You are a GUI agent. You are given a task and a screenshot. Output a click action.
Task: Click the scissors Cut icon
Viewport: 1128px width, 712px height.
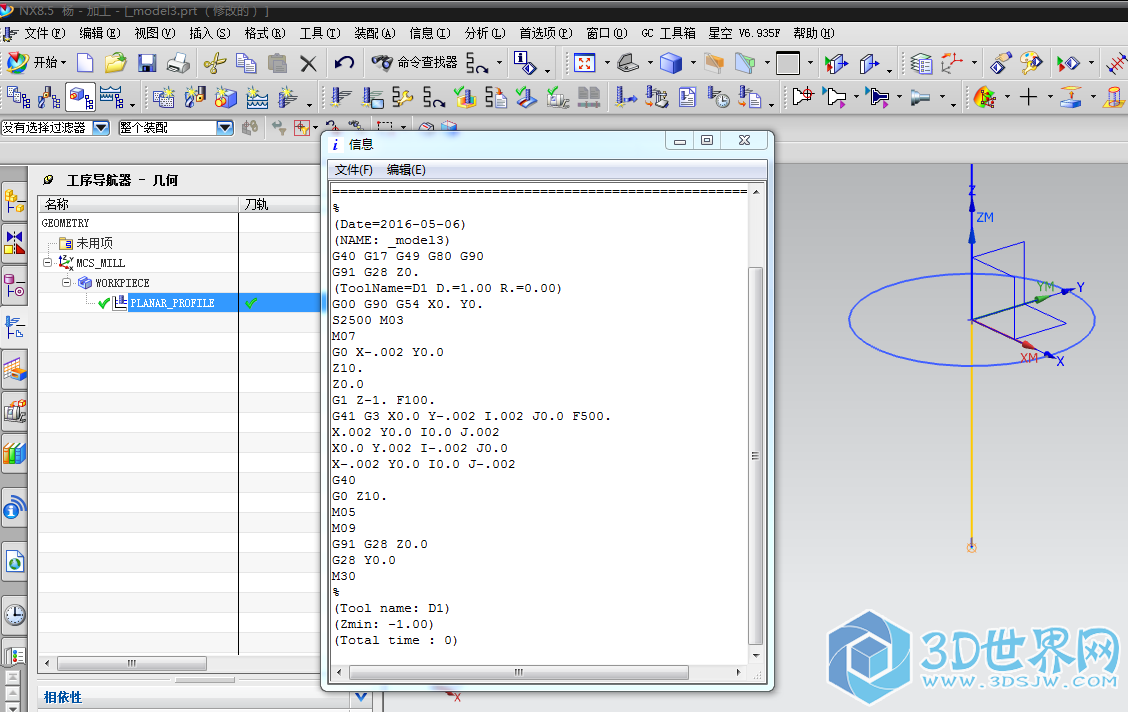(214, 63)
